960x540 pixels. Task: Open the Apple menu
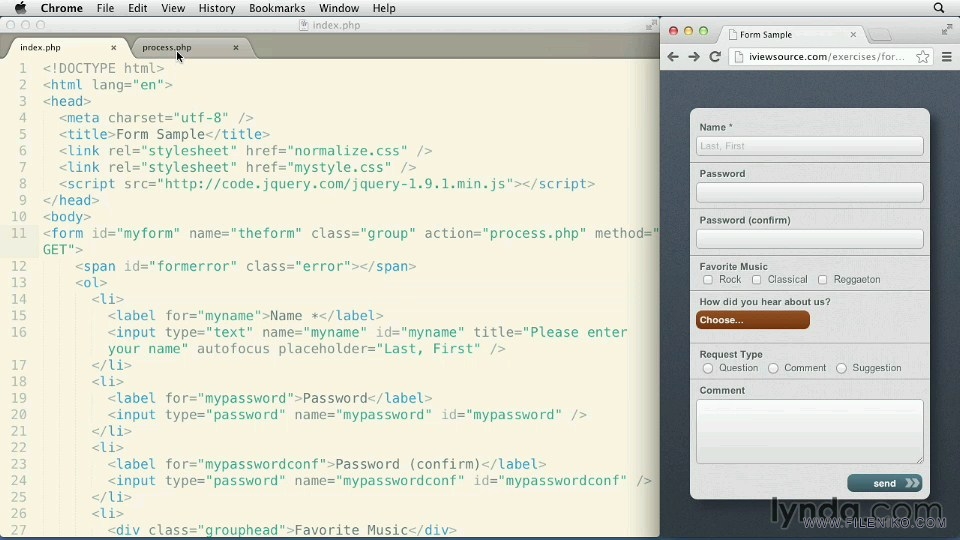pos(20,8)
